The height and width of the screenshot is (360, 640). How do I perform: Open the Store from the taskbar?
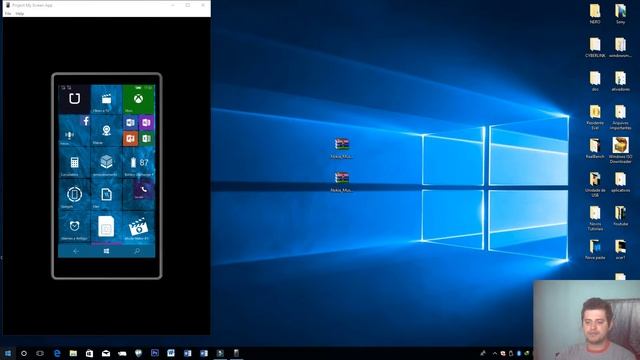89,353
